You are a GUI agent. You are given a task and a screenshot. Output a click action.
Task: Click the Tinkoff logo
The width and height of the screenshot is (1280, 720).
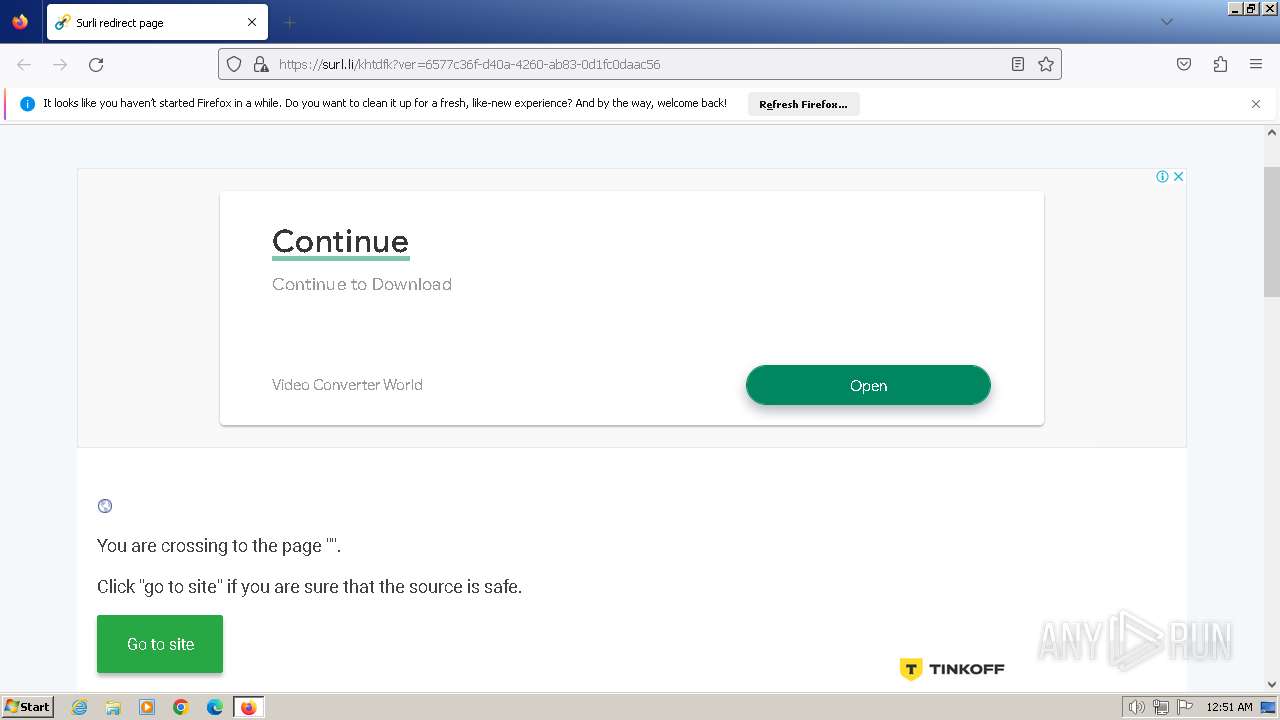point(952,669)
